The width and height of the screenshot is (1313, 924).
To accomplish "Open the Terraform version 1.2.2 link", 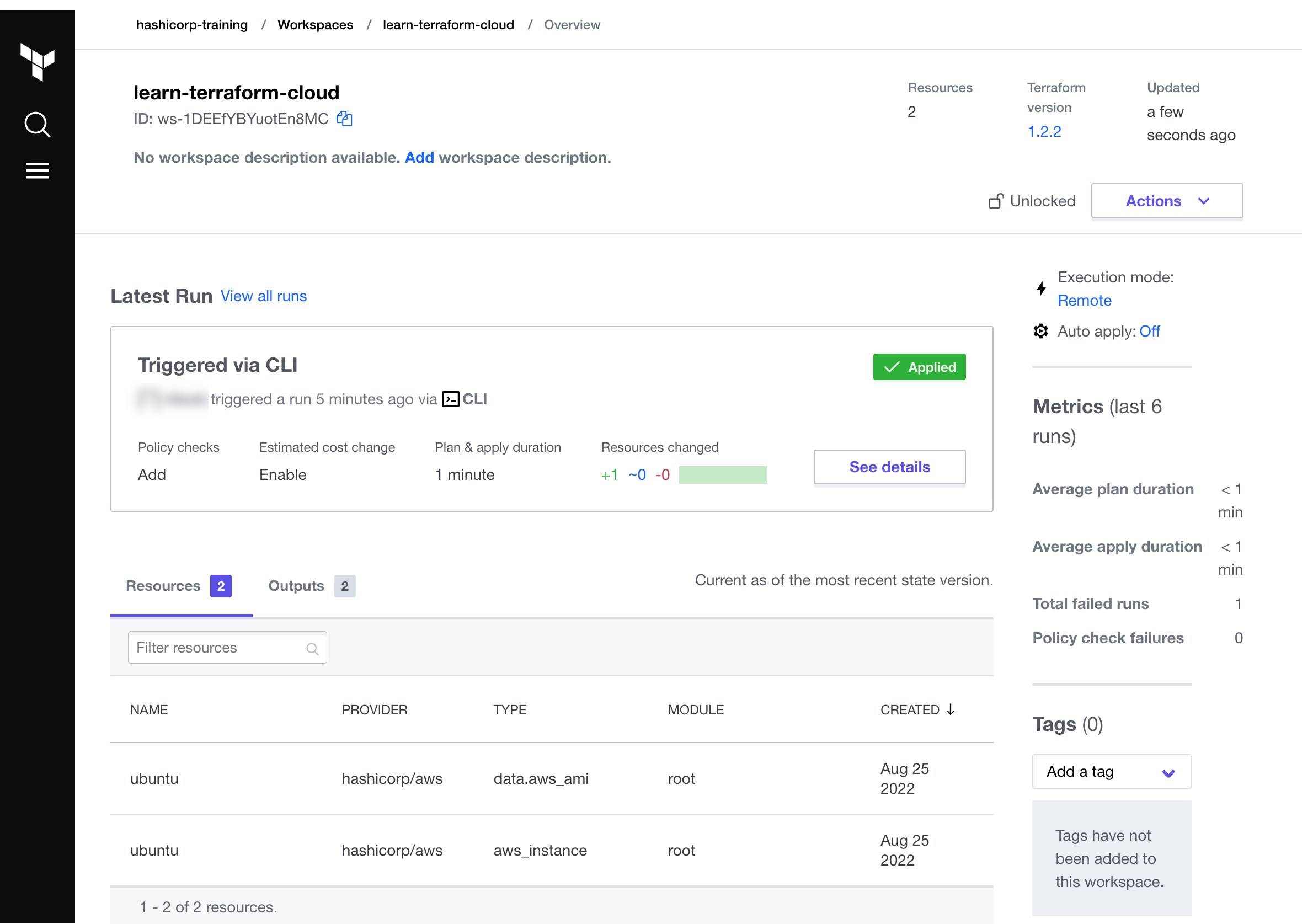I will point(1044,131).
